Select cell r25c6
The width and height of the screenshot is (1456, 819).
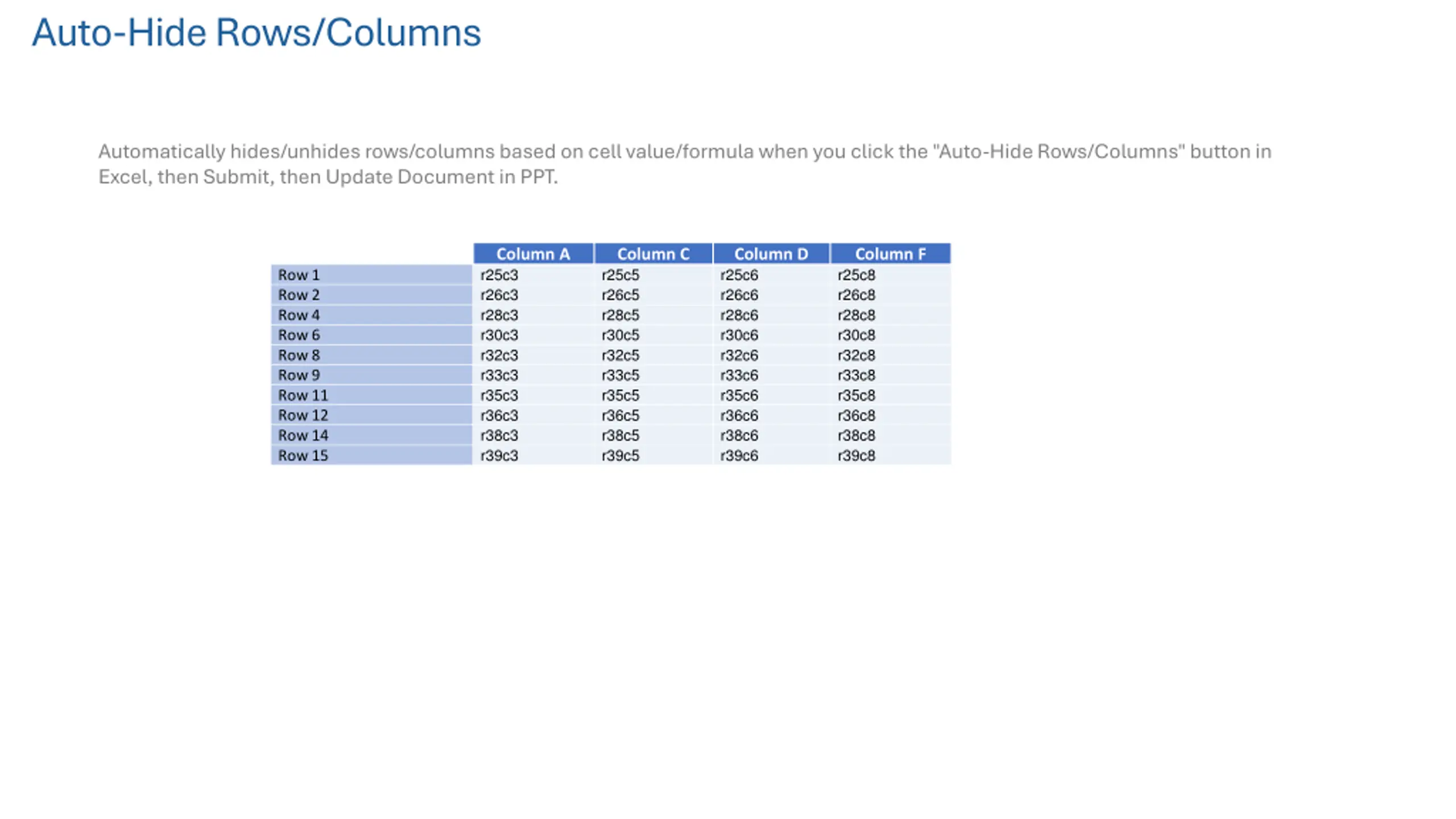(x=771, y=275)
